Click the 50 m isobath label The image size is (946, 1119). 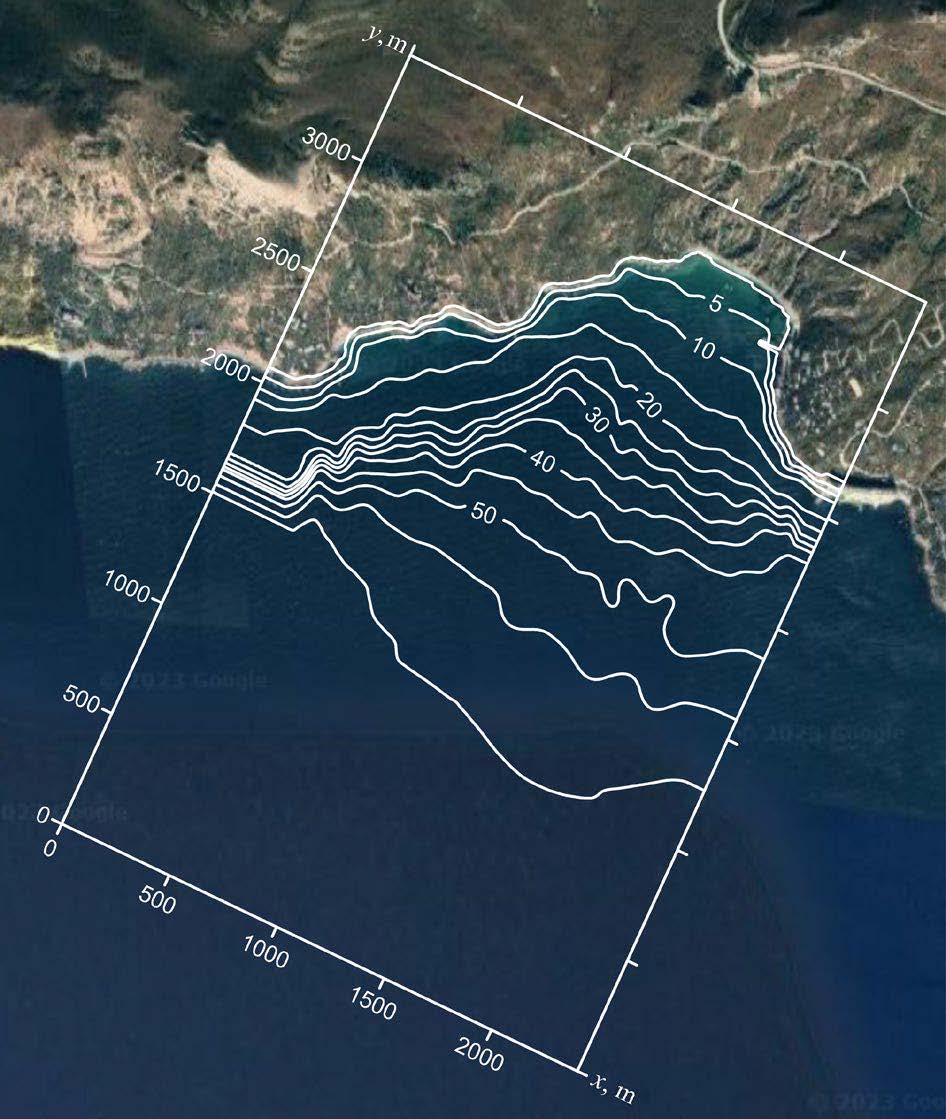pyautogui.click(x=483, y=514)
